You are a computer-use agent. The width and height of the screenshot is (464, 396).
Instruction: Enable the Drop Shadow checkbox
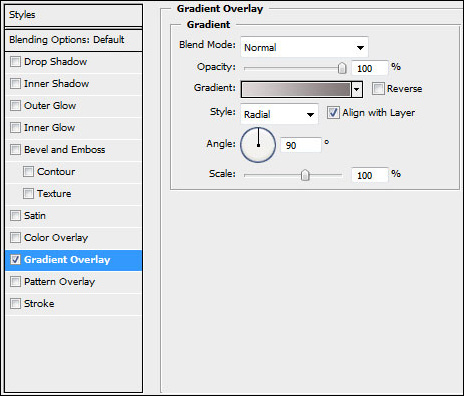(15, 62)
